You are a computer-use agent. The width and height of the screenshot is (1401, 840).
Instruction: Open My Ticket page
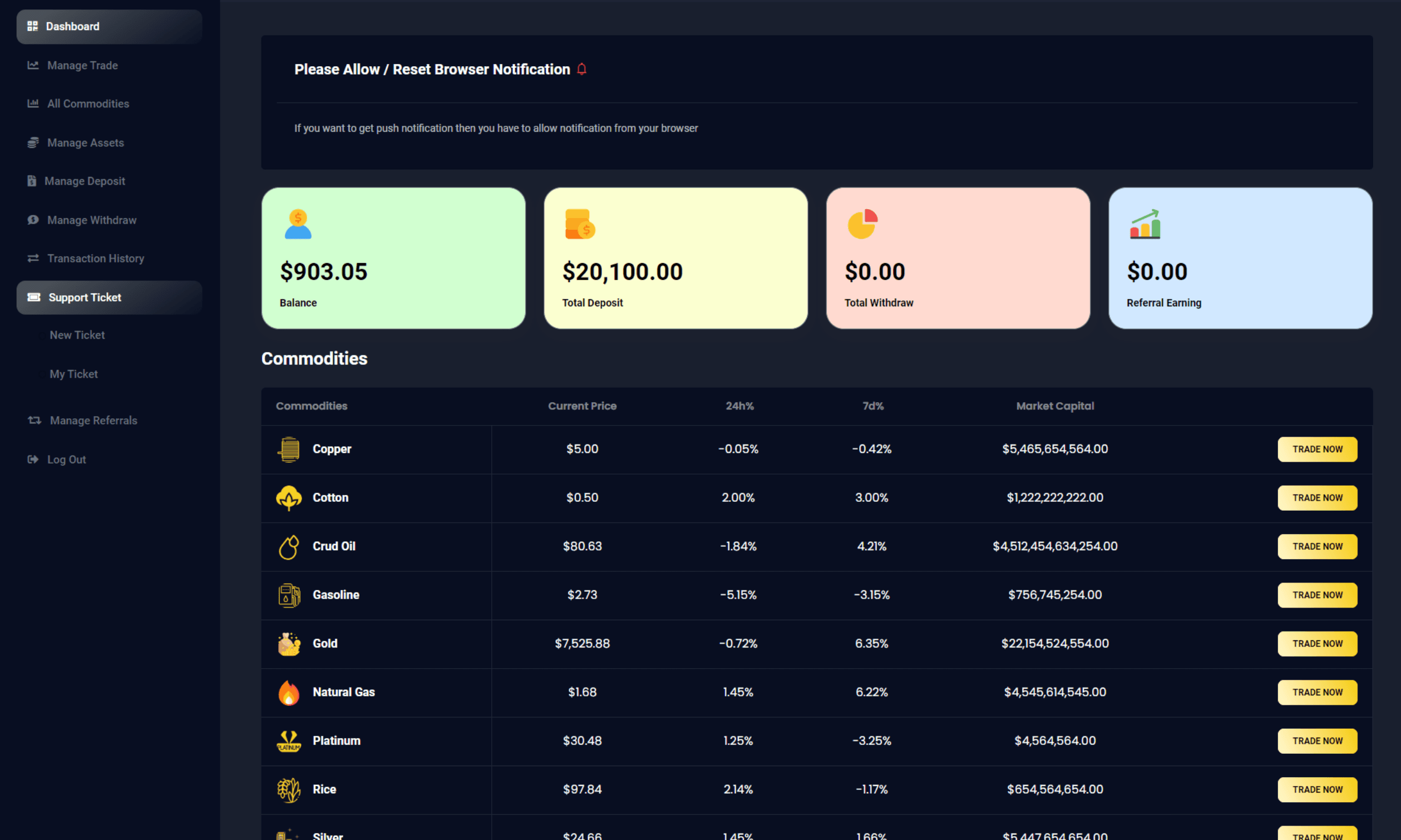click(73, 374)
